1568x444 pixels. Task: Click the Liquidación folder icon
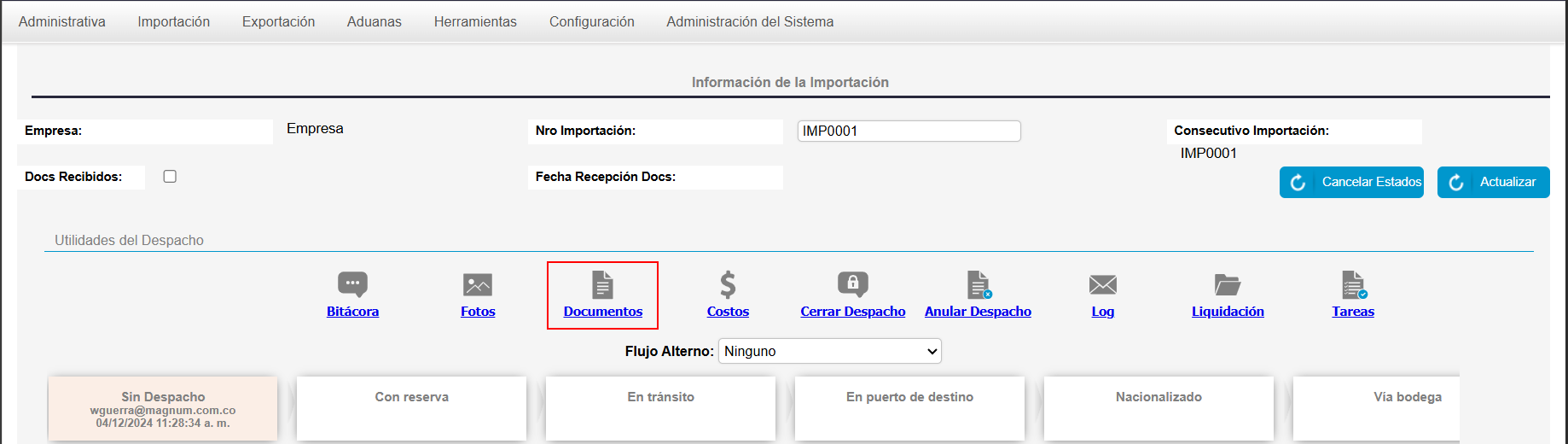1228,284
